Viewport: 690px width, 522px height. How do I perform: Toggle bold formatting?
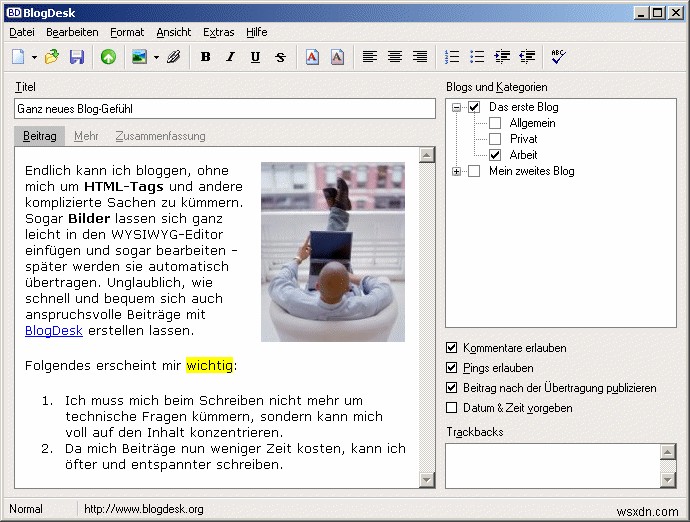(x=206, y=57)
